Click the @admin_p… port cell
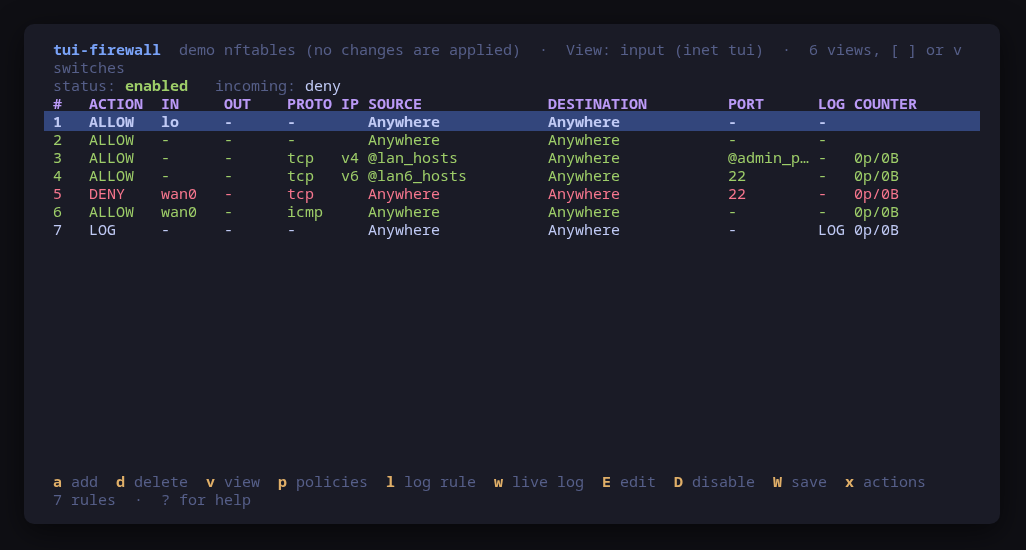Viewport: 1026px width, 550px height. 768,158
